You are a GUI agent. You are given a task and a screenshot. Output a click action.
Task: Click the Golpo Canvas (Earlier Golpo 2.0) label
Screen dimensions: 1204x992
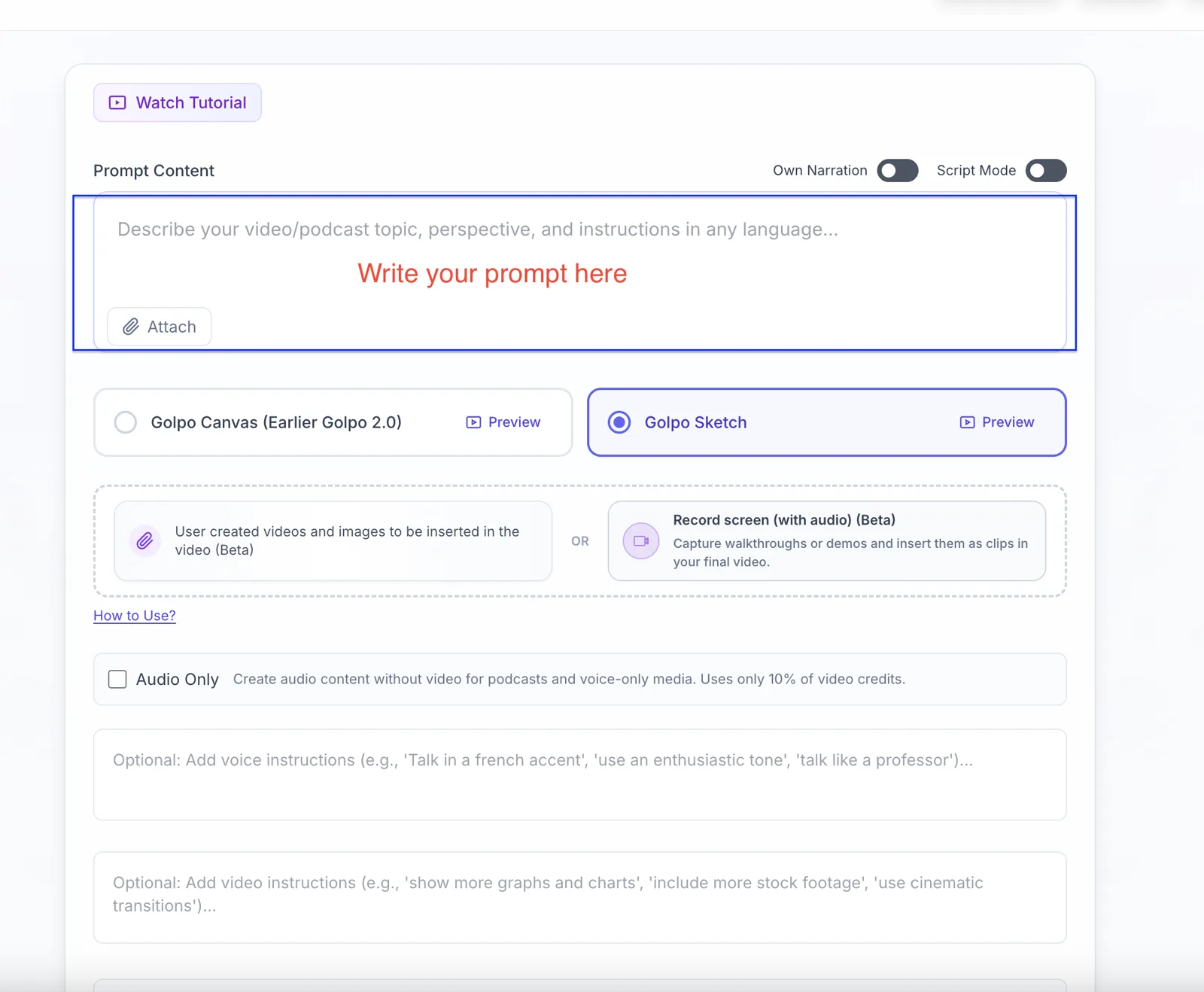pos(276,422)
